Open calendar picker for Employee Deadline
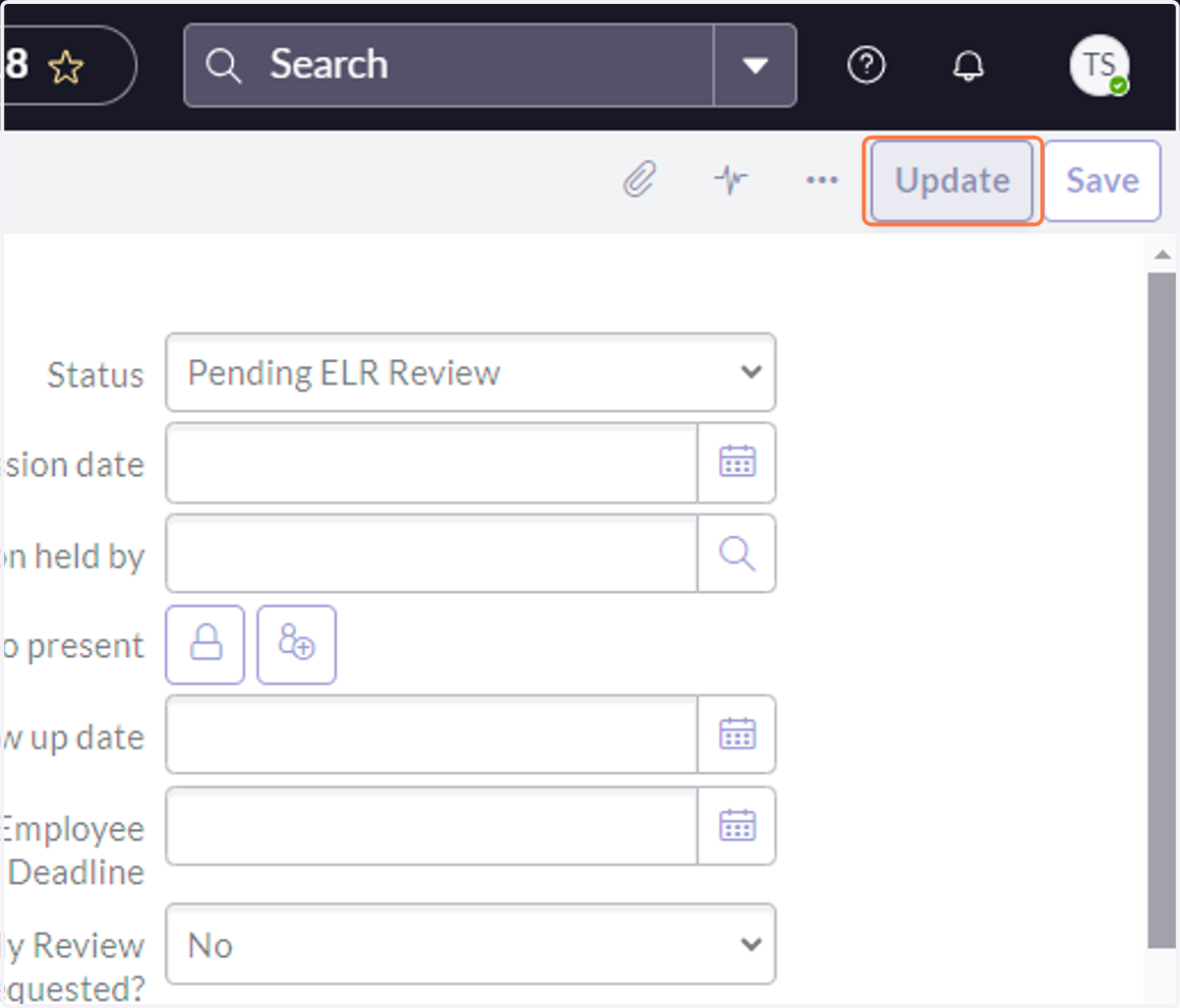Image resolution: width=1180 pixels, height=1008 pixels. click(x=737, y=826)
